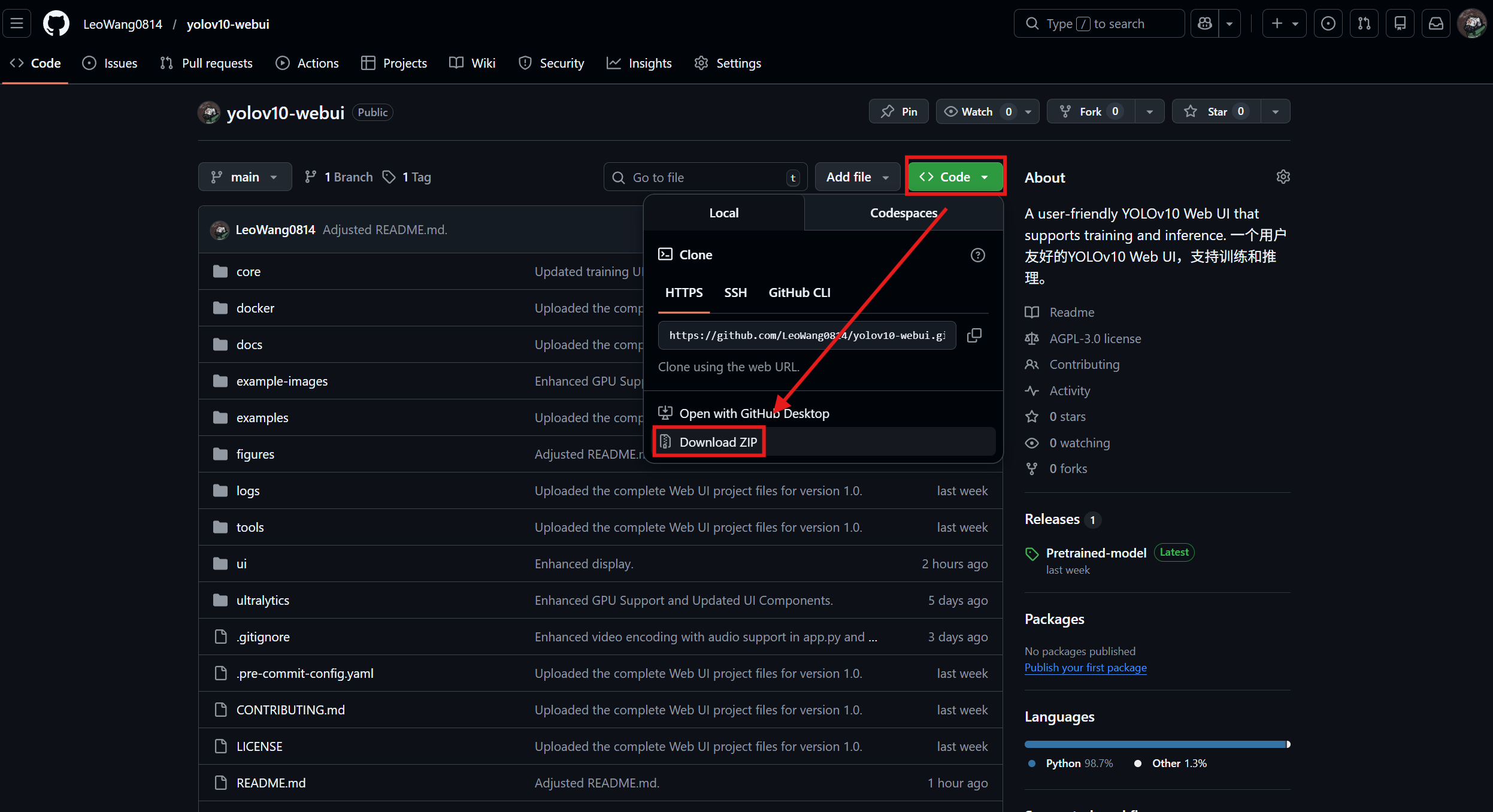
Task: Copy the HTTPS clone URL
Action: [x=974, y=335]
